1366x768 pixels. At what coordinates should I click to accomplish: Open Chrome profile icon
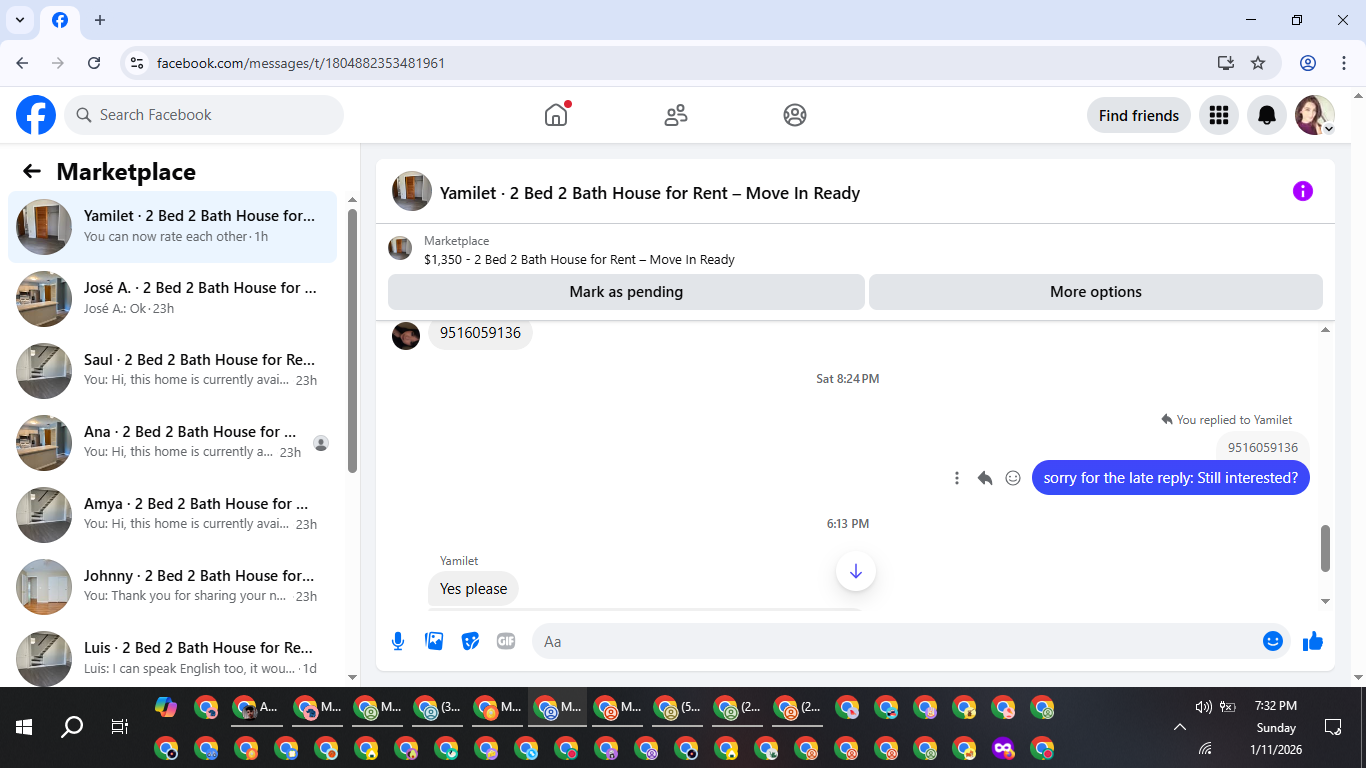point(1308,63)
